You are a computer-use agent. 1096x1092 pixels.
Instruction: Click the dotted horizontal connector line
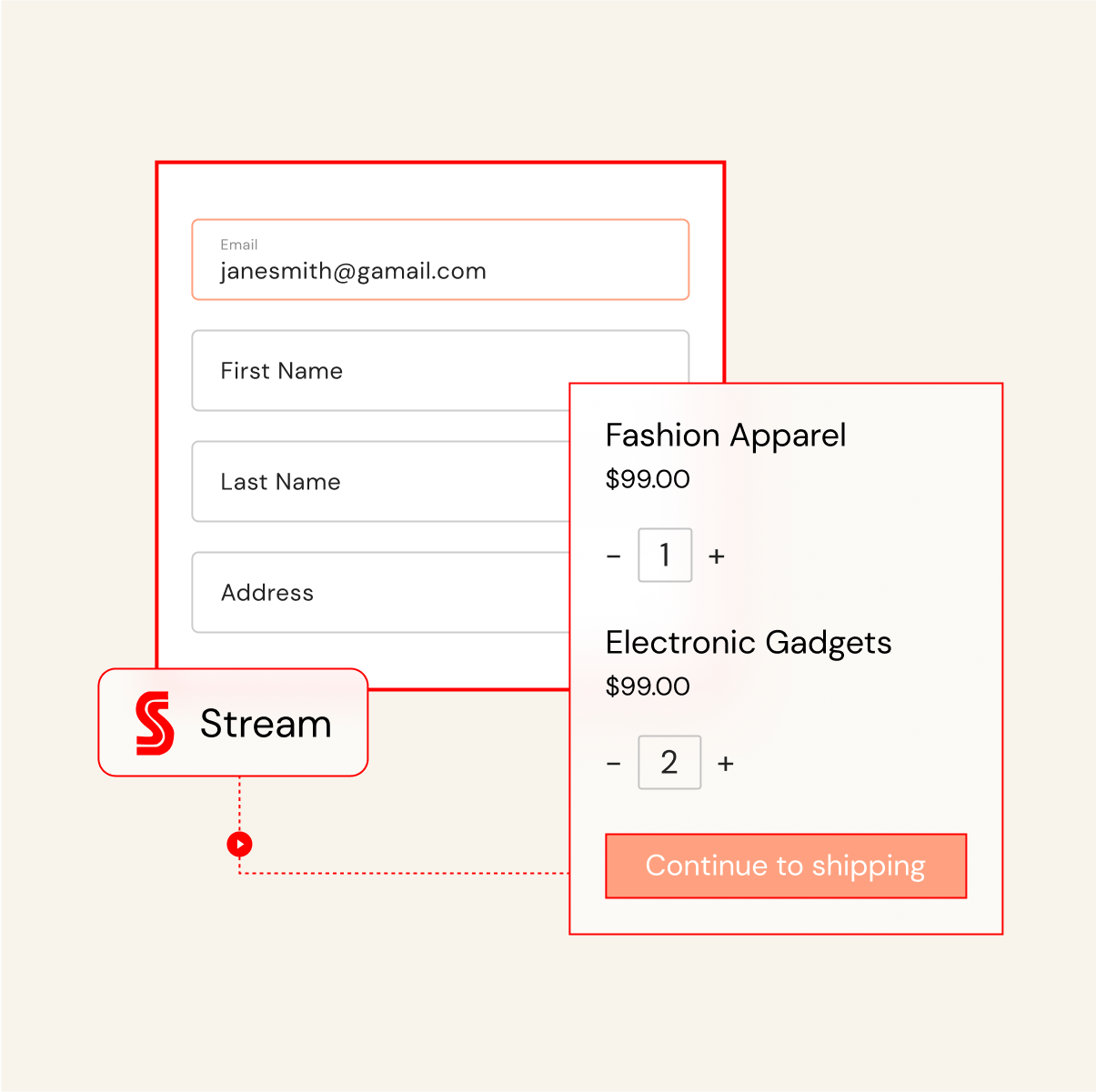click(409, 873)
